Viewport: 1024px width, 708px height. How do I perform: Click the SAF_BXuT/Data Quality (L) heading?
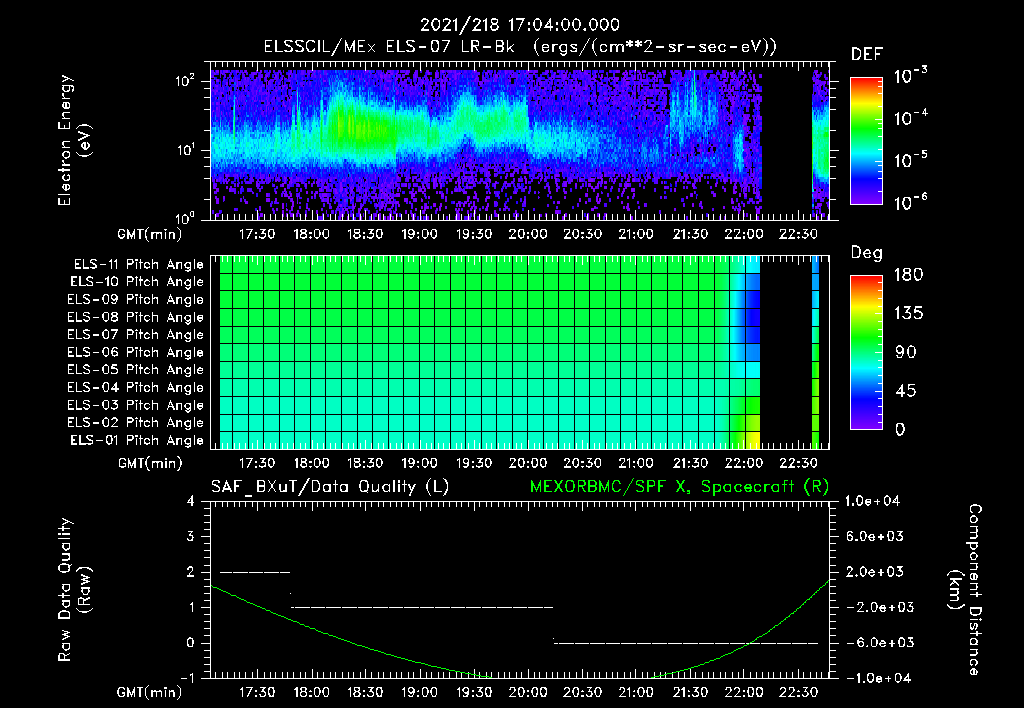(x=330, y=487)
